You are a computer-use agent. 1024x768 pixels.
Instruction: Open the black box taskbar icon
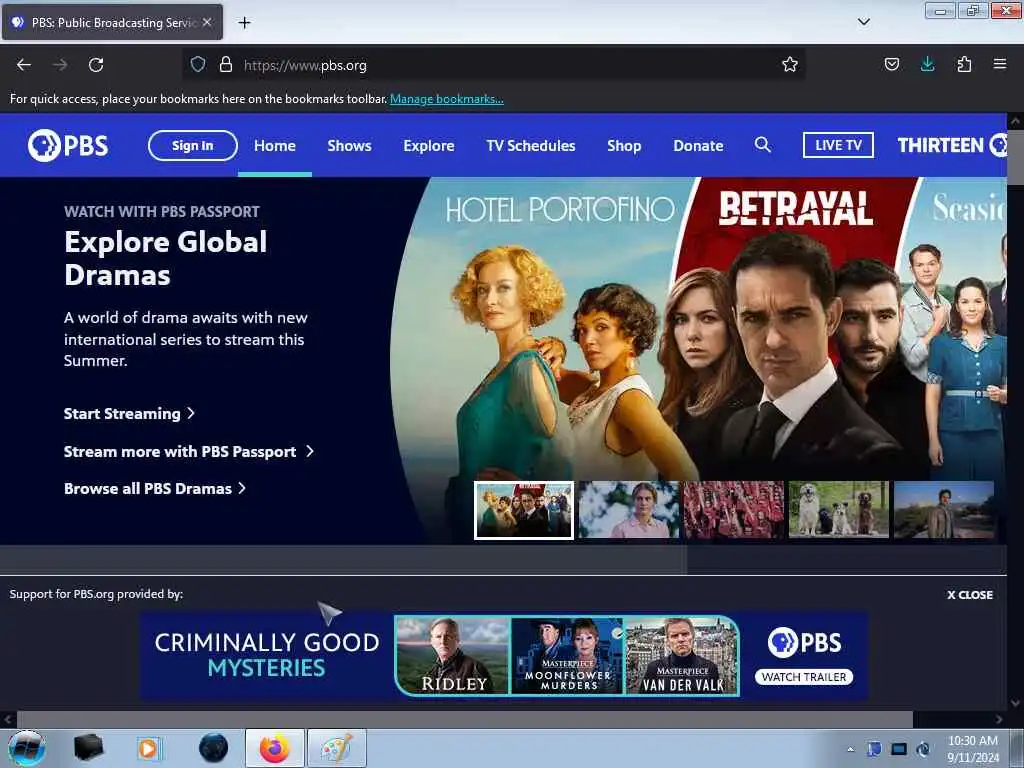88,748
